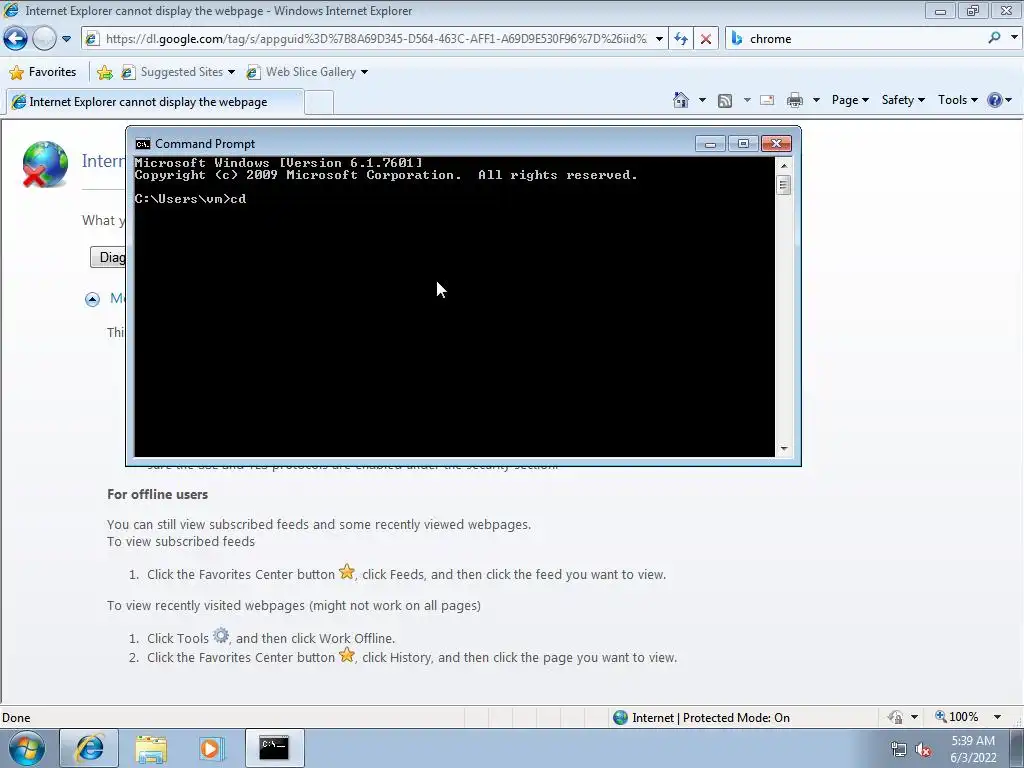Click the magnifier Search icon
The height and width of the screenshot is (768, 1024).
click(994, 38)
